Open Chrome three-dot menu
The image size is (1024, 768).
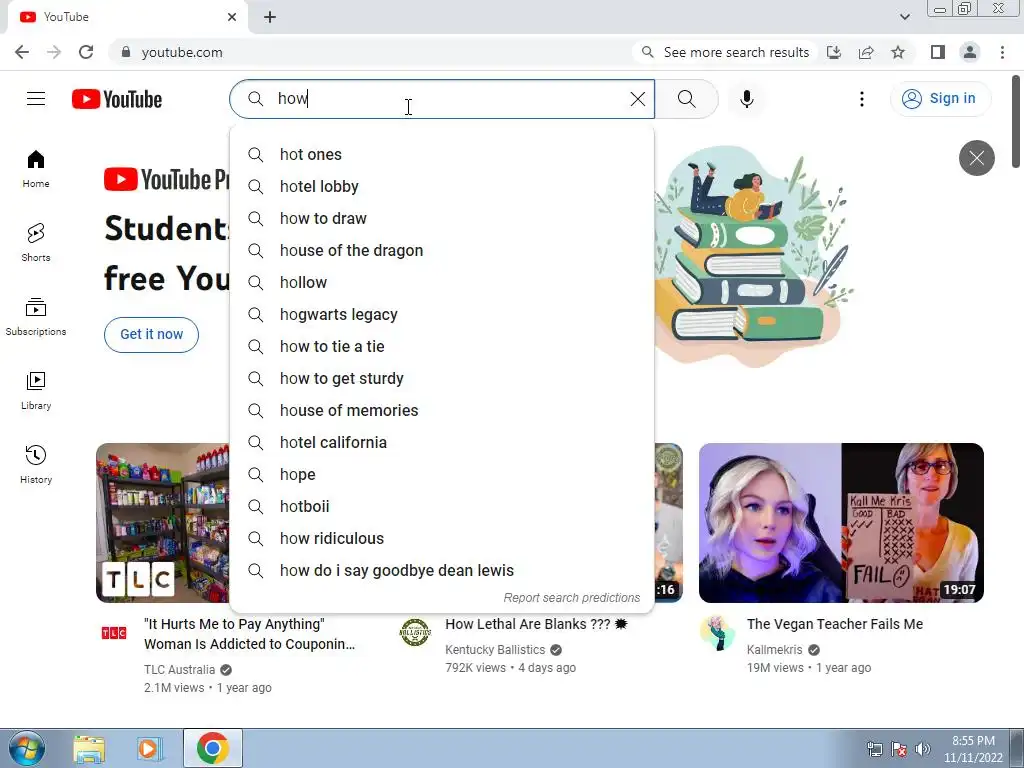tap(1002, 52)
